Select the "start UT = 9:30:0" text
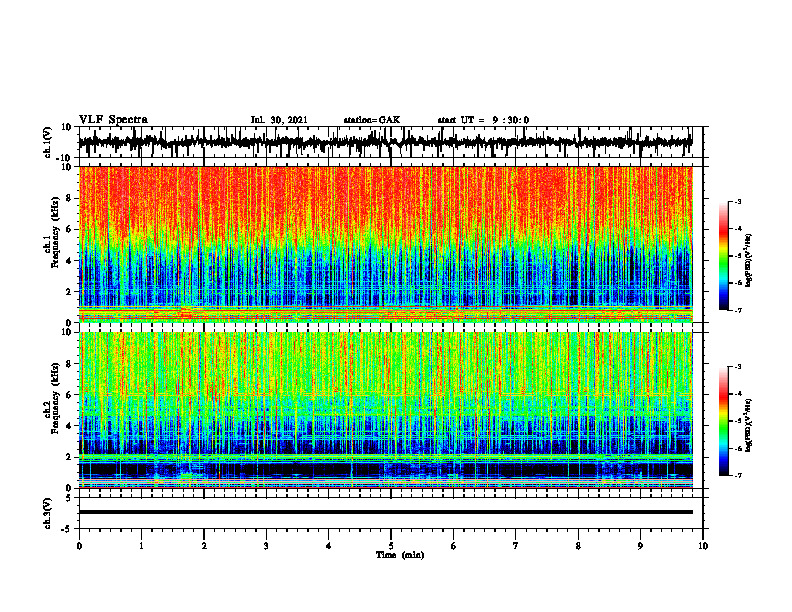 (483, 120)
